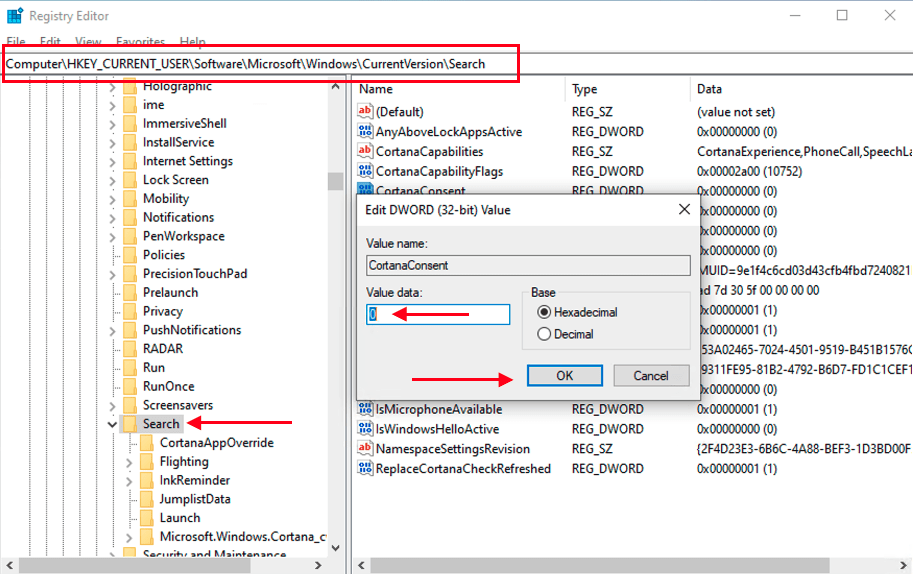Expand the Notifications key in tree
Screen dimensions: 913x574
tap(112, 217)
